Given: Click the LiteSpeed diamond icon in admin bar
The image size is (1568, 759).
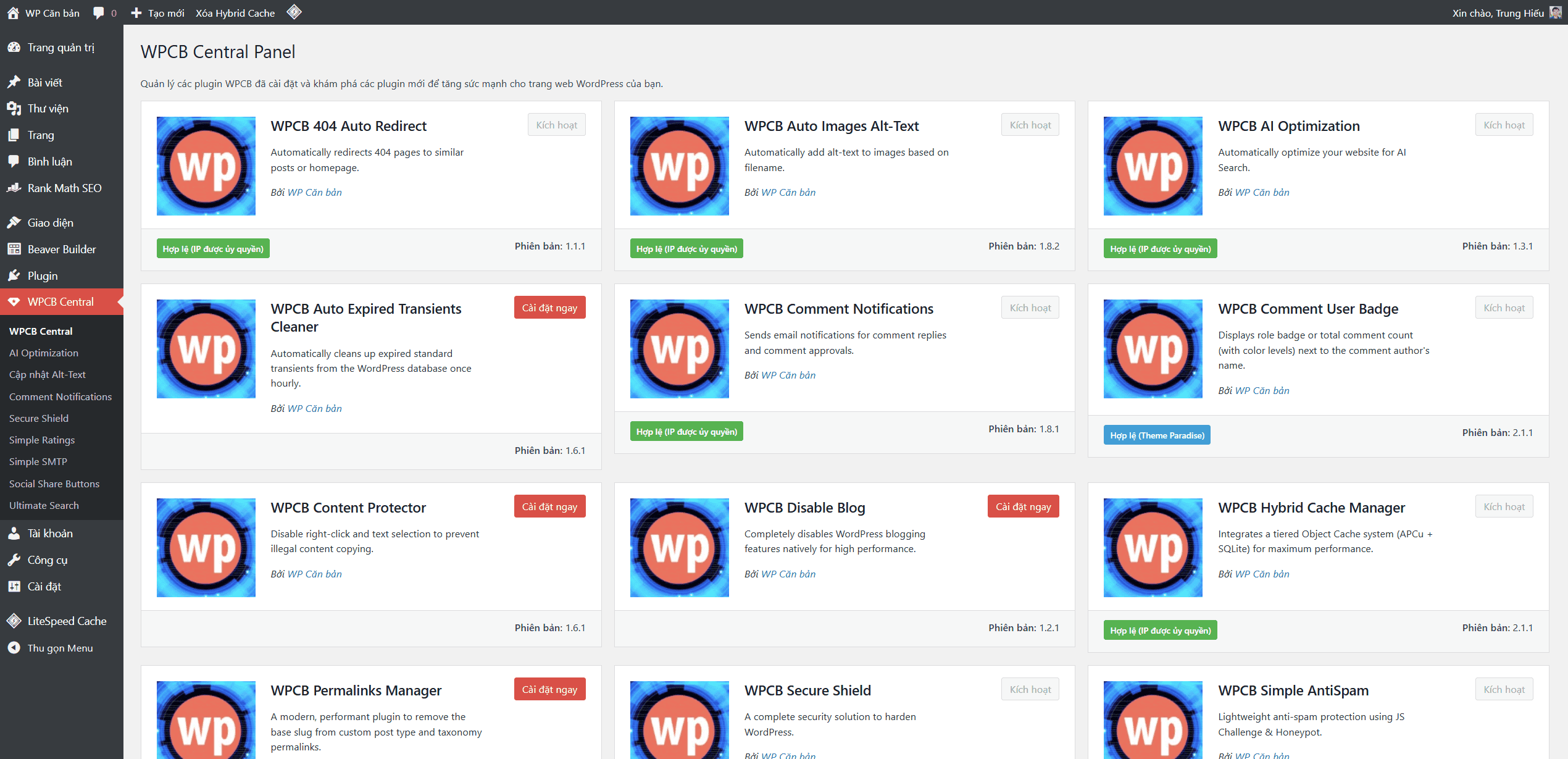Looking at the screenshot, I should pyautogui.click(x=294, y=12).
